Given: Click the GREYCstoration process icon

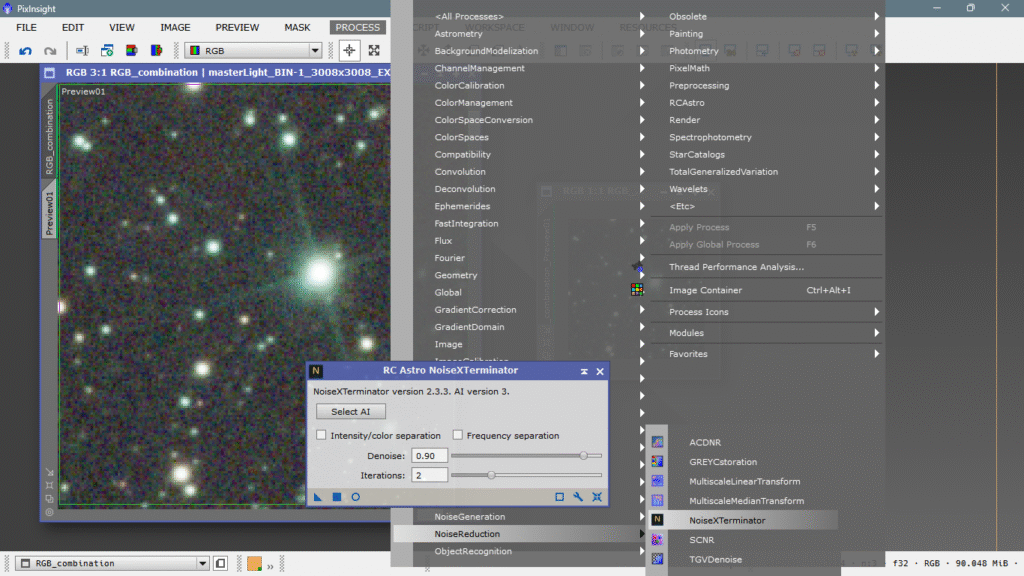Looking at the screenshot, I should pyautogui.click(x=658, y=462).
